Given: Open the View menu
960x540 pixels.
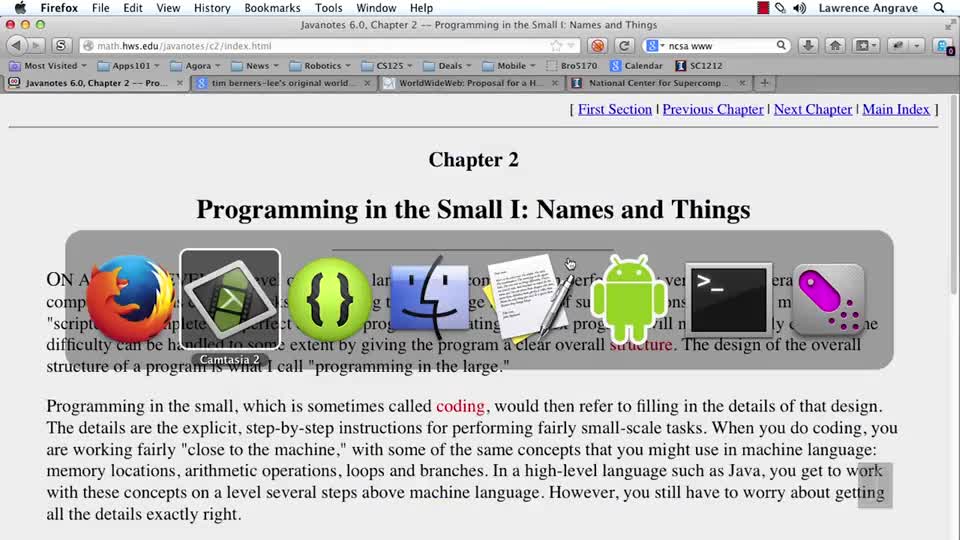Looking at the screenshot, I should pyautogui.click(x=168, y=8).
